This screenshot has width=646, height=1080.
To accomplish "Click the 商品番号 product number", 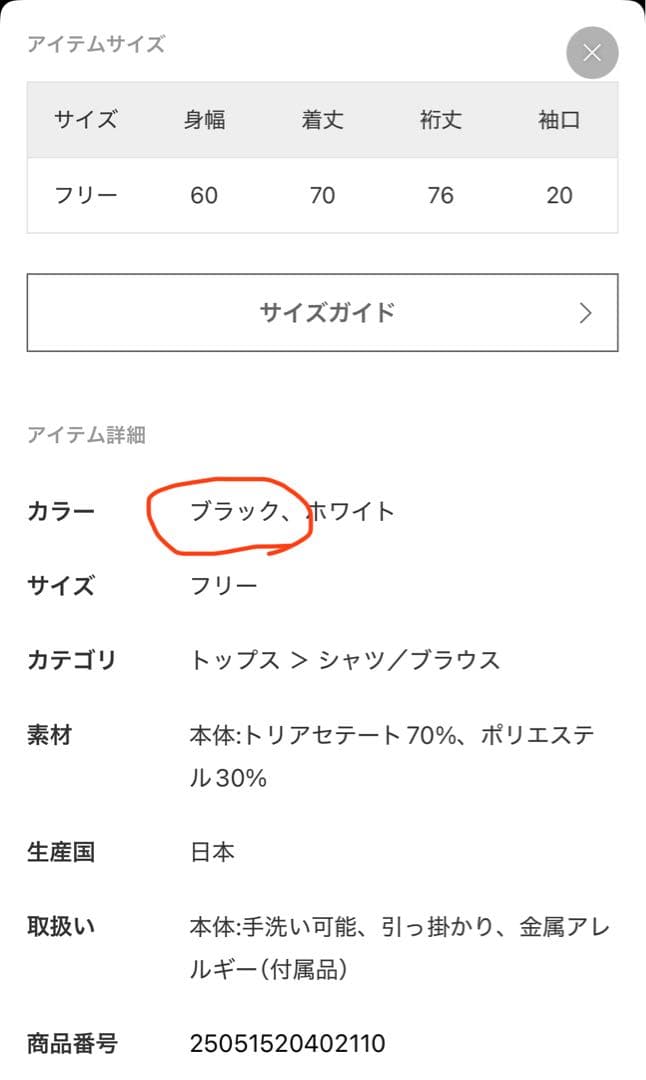I will click(x=287, y=1045).
